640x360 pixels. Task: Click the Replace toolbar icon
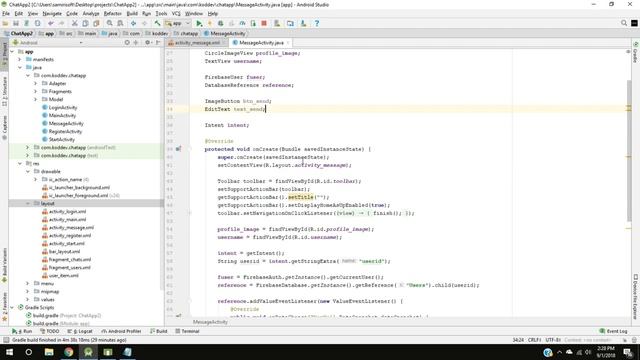[x=120, y=23]
